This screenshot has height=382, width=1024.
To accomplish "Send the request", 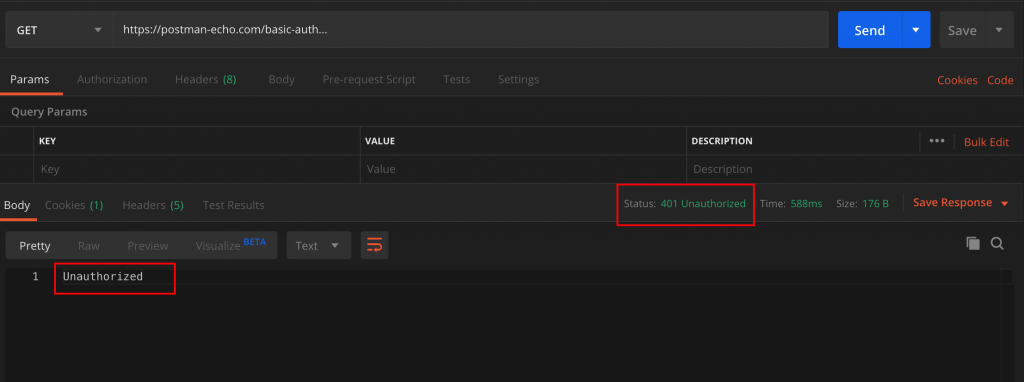I will 870,30.
